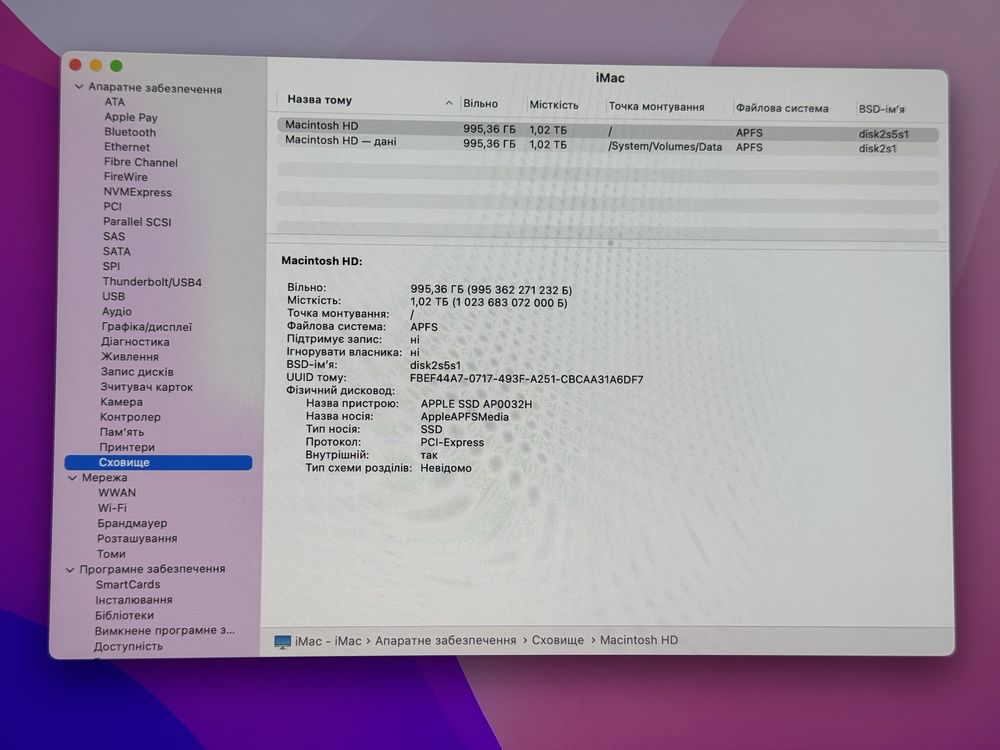Click Апаратне забезпечення in path bar
The image size is (1000, 750).
[445, 640]
